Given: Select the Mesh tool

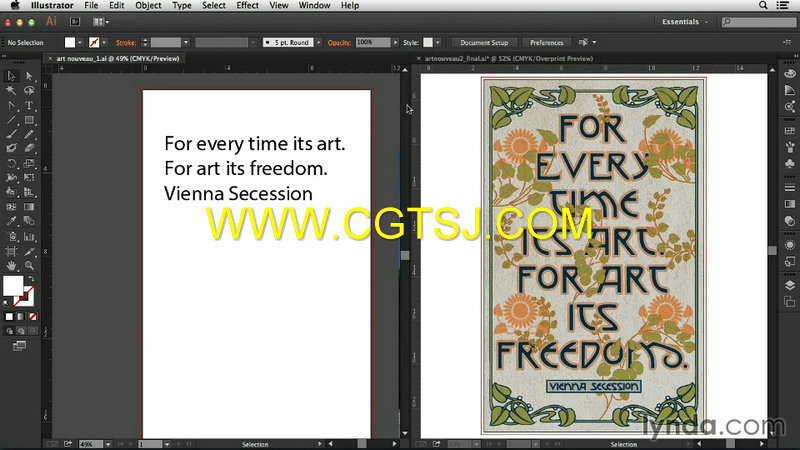Looking at the screenshot, I should 11,207.
